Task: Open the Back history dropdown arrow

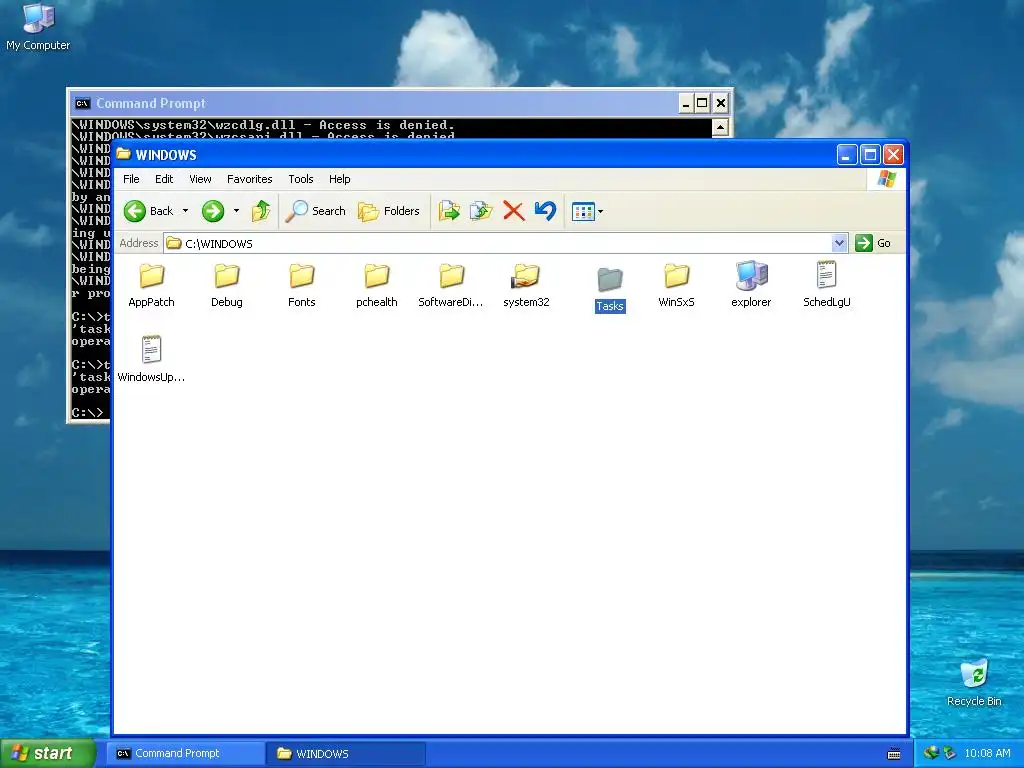Action: tap(185, 211)
